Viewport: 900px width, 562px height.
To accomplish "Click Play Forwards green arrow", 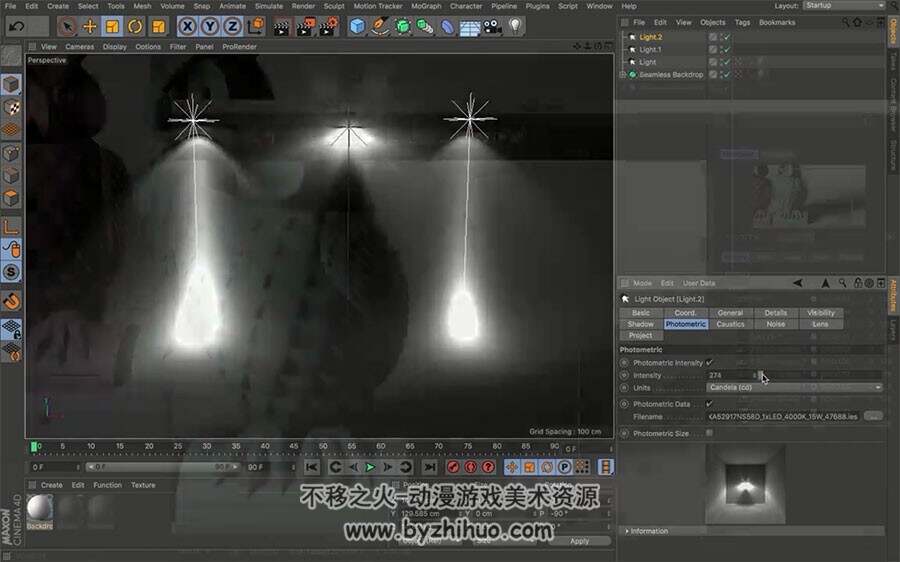I will coord(370,467).
